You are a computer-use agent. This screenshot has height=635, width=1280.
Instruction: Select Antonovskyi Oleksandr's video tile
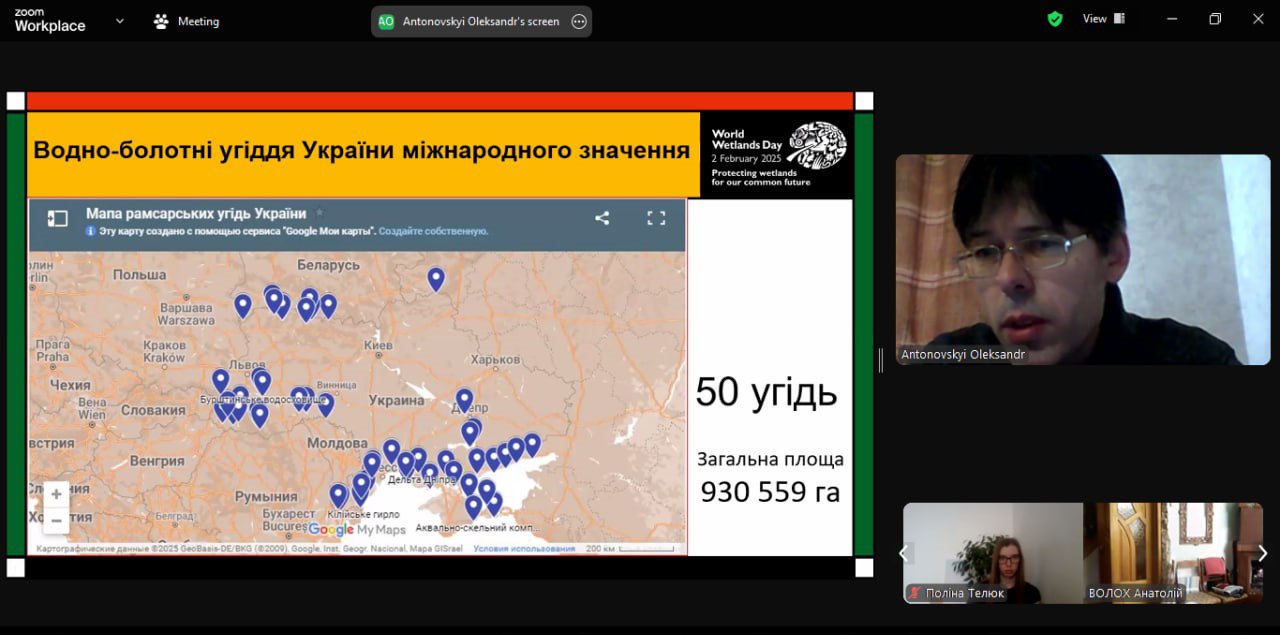point(1082,259)
